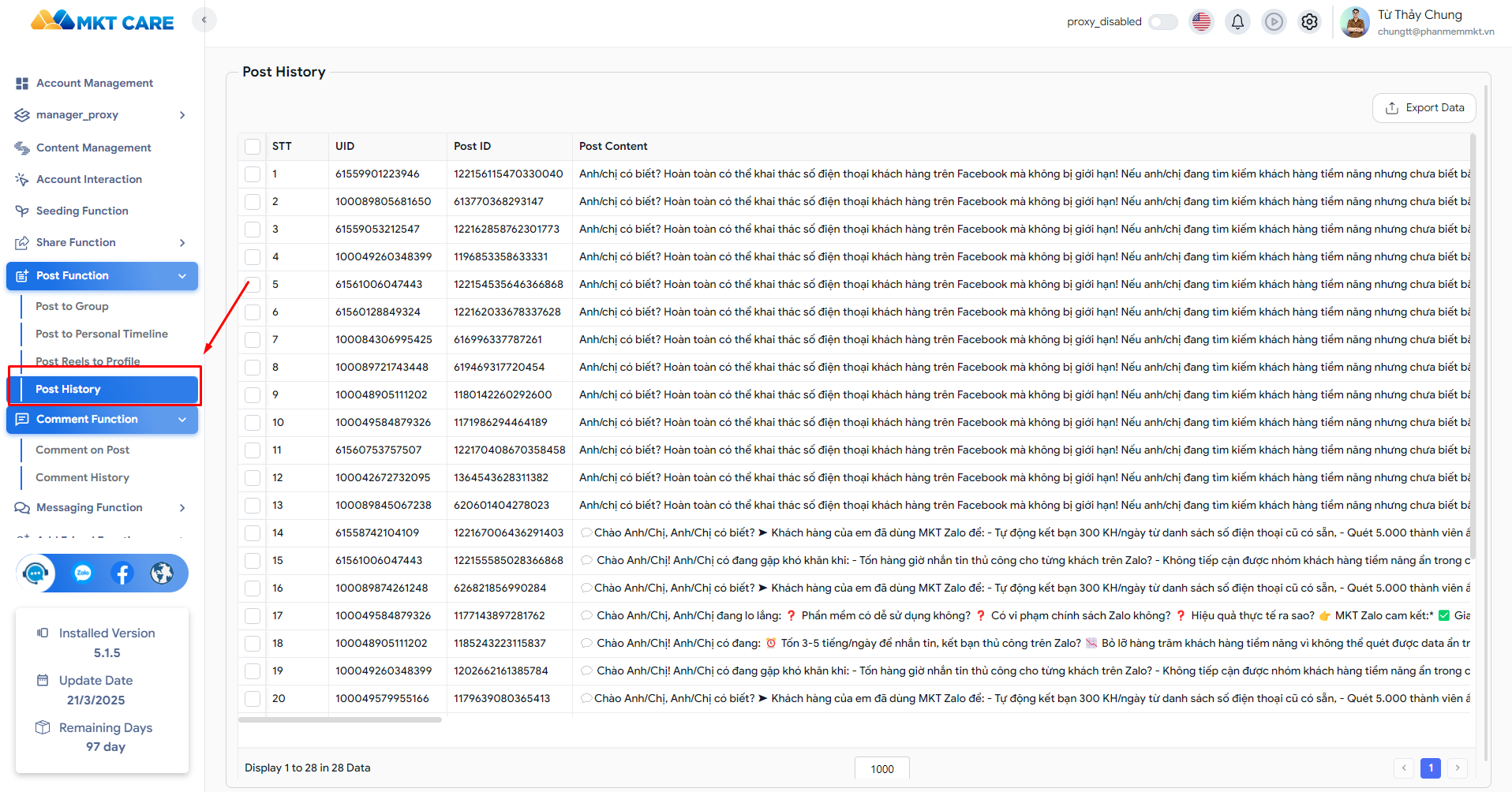Click the MKT CARE logo
The width and height of the screenshot is (1512, 792).
coord(102,21)
